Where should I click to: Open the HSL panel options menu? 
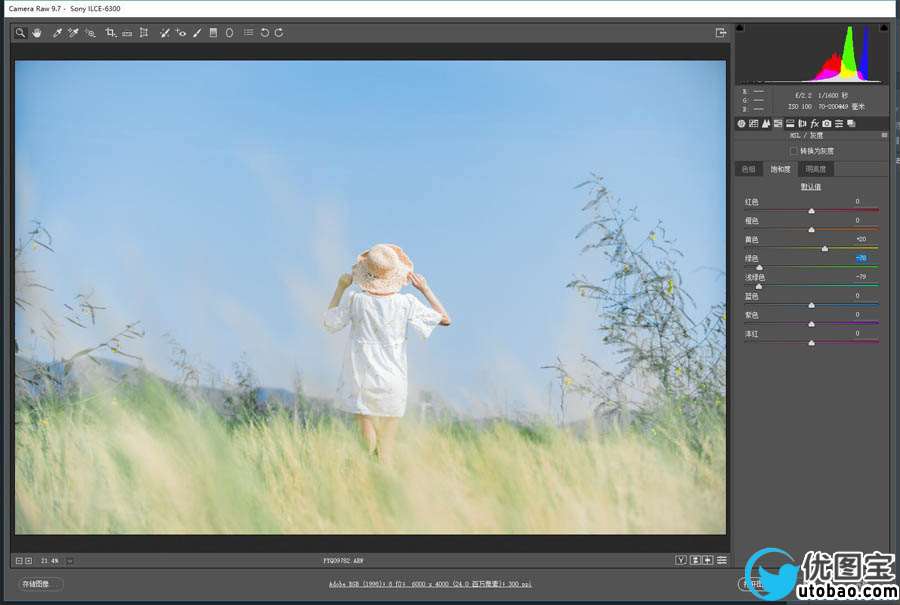click(x=884, y=135)
